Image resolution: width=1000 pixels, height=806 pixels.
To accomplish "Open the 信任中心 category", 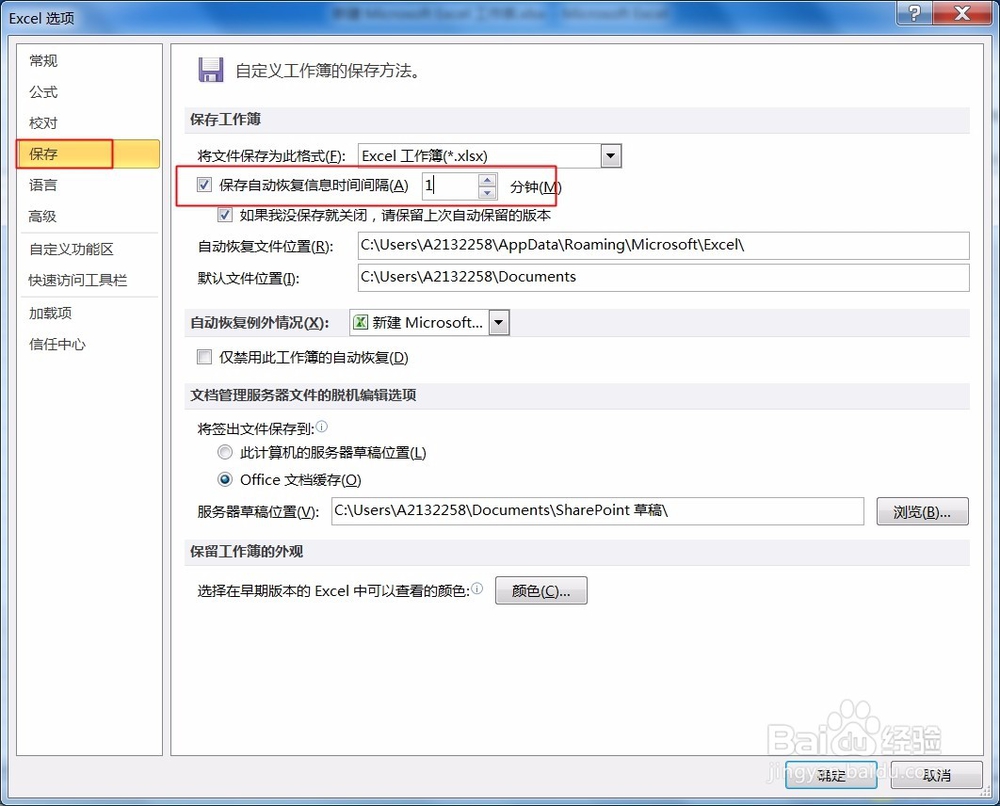I will click(x=57, y=344).
